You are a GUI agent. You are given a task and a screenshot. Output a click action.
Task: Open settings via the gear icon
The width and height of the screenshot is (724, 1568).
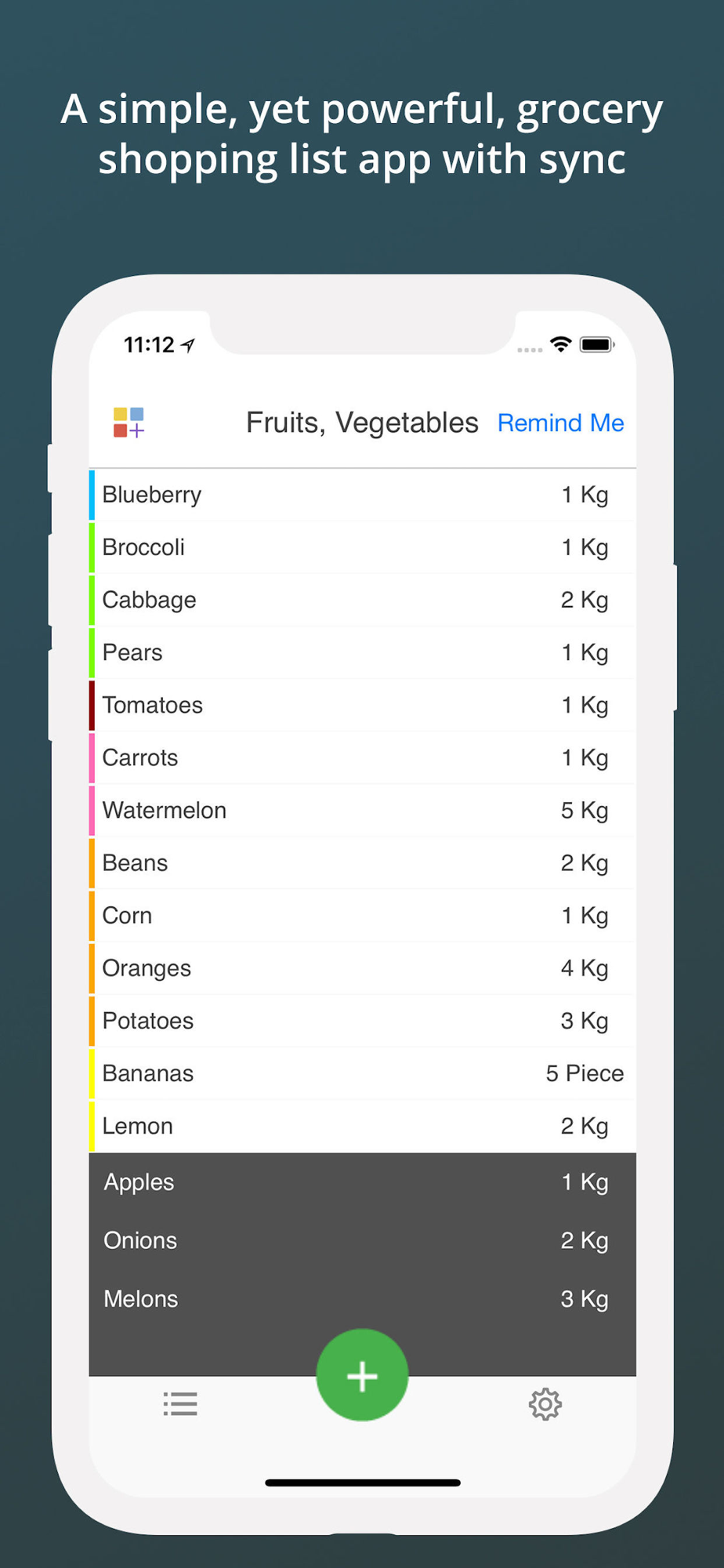[545, 1404]
